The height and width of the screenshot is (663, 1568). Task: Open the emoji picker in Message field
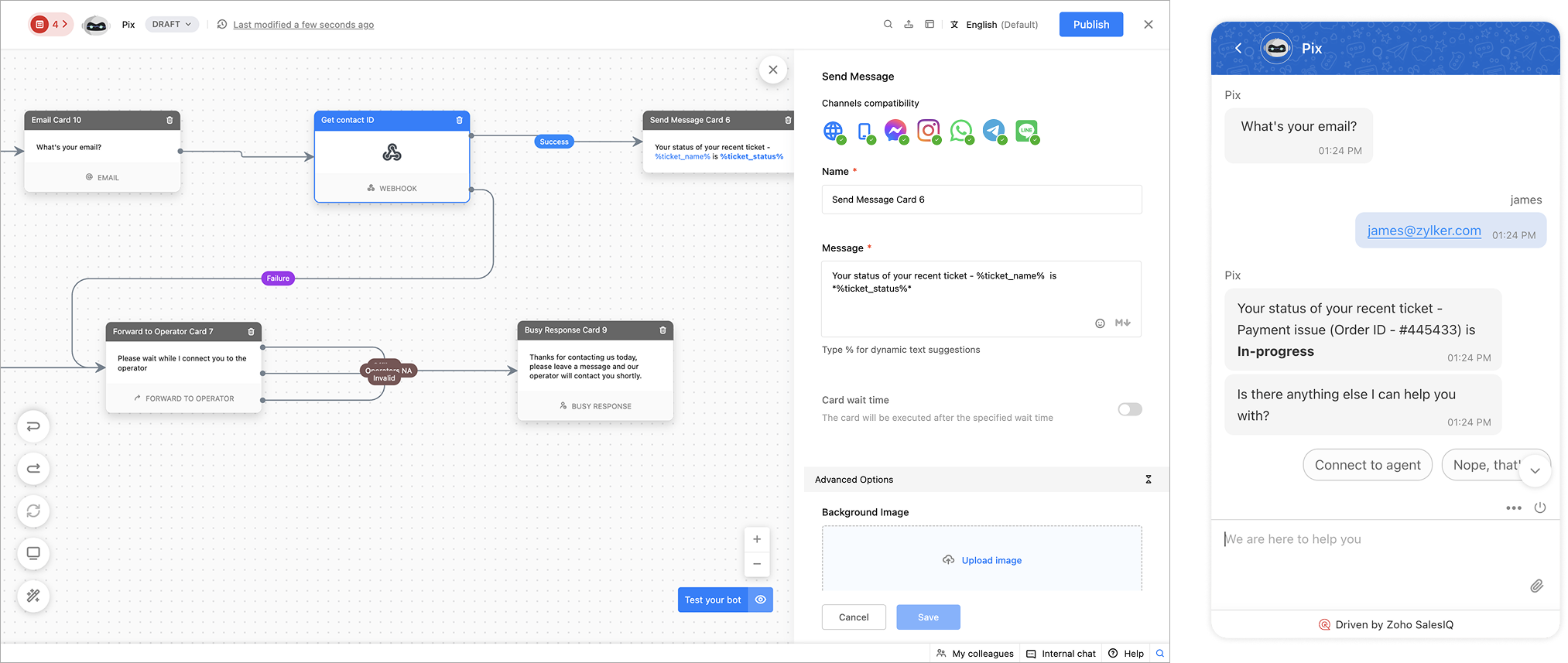pos(1100,323)
